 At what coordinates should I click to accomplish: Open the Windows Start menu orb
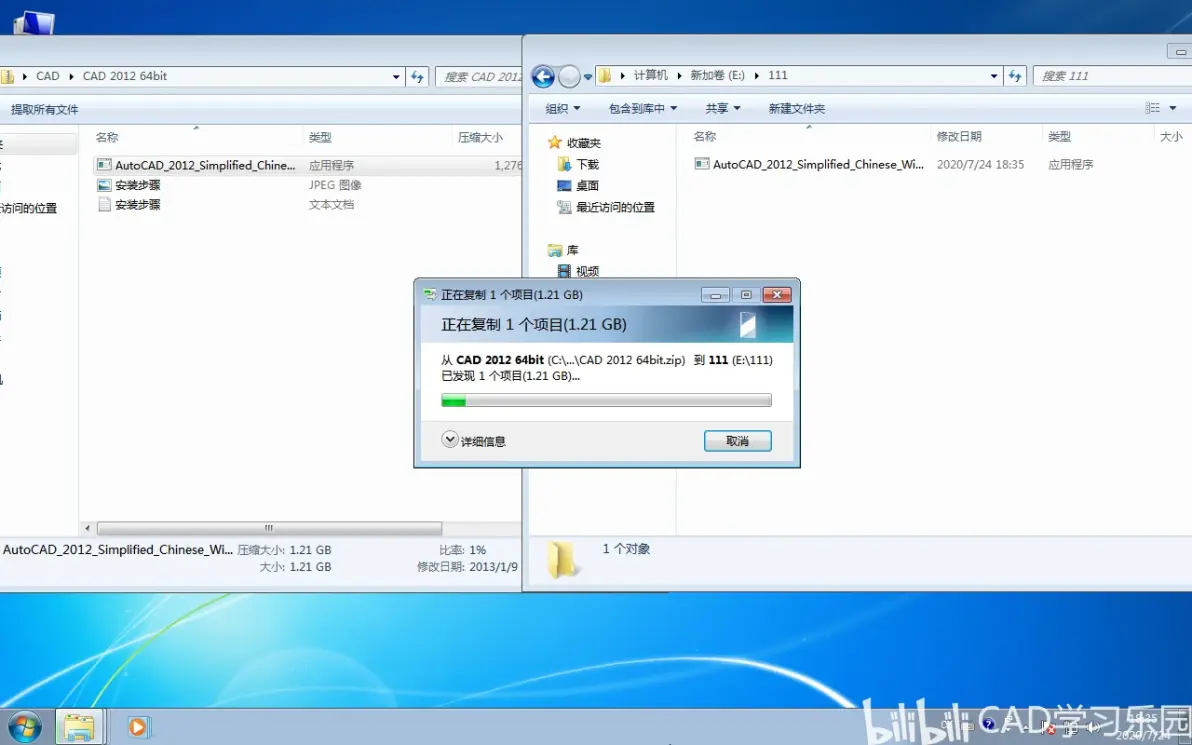point(24,727)
